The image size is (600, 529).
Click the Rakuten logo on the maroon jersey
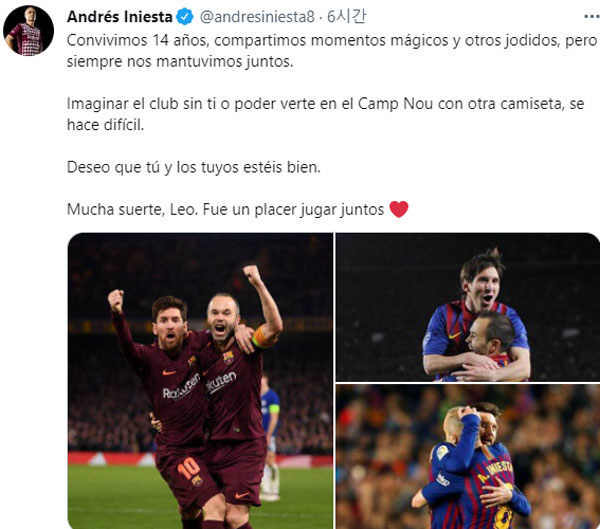click(x=181, y=388)
